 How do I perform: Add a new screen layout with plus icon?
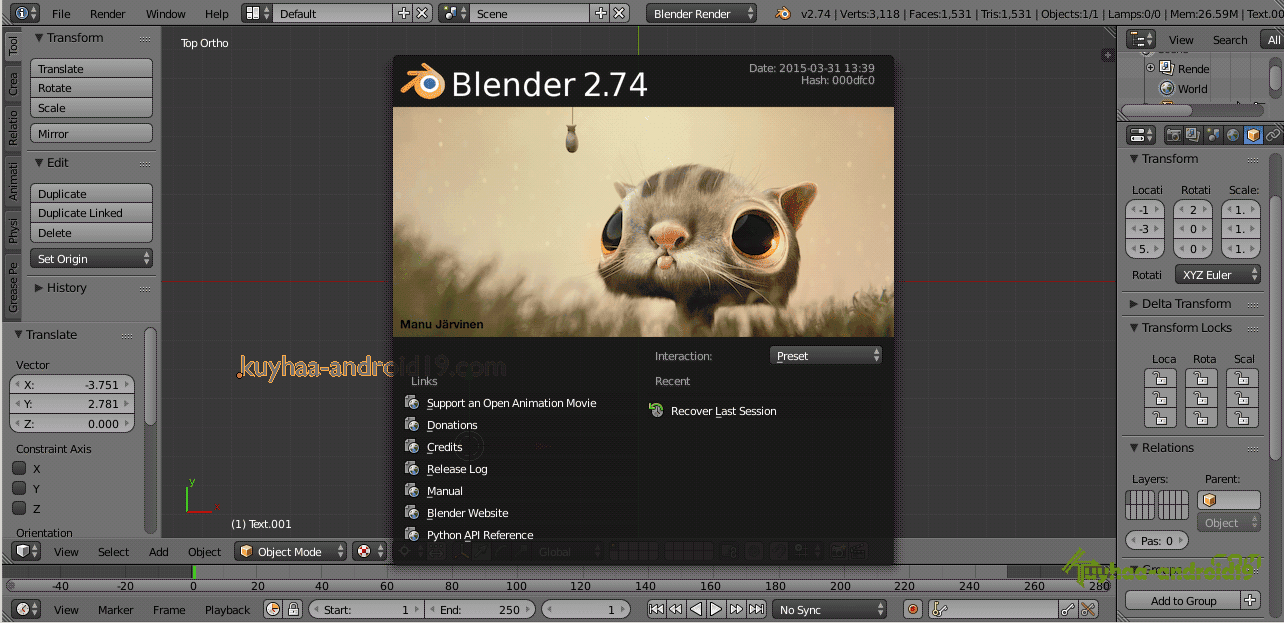pyautogui.click(x=403, y=13)
